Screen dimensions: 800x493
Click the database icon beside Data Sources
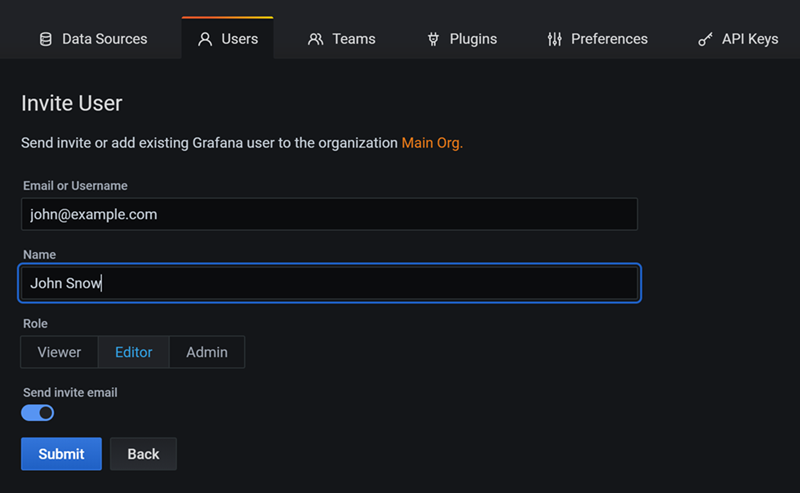point(45,39)
